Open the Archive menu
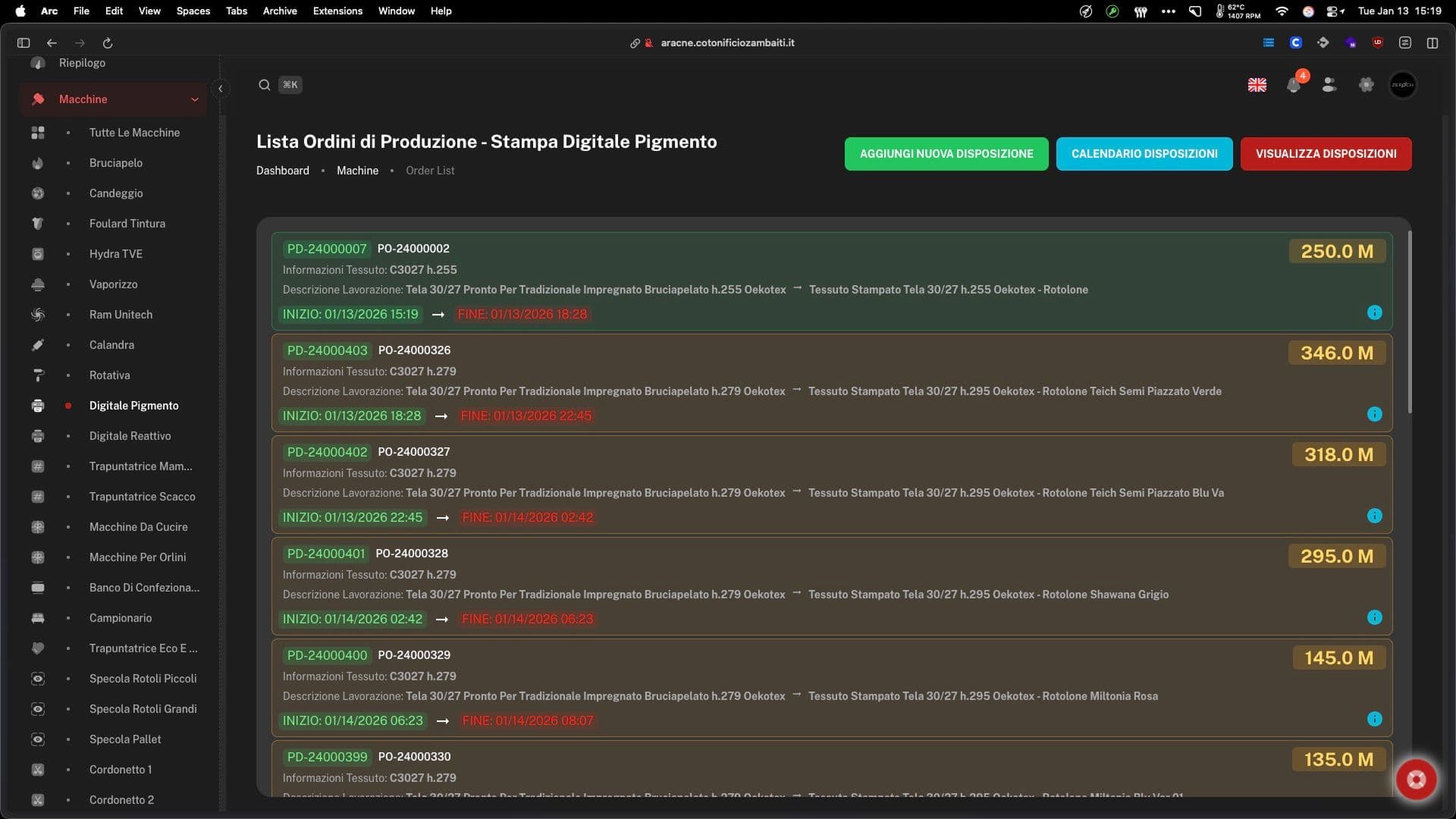Viewport: 1456px width, 819px height. point(279,11)
